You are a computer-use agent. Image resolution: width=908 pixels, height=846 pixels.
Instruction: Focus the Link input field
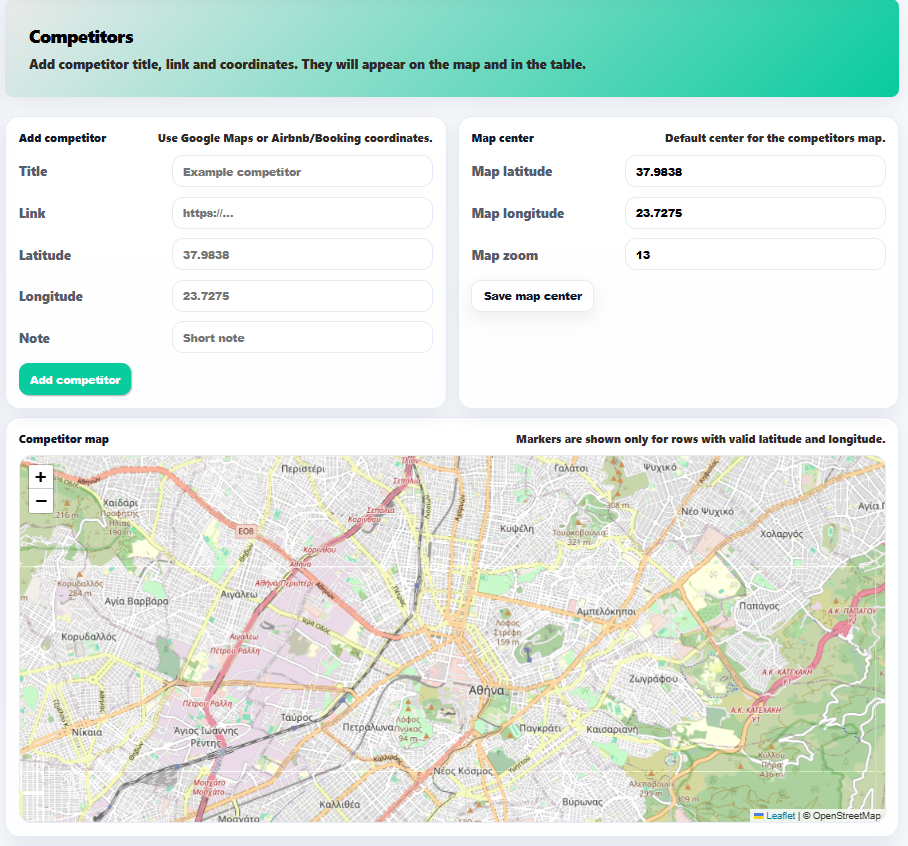[302, 213]
